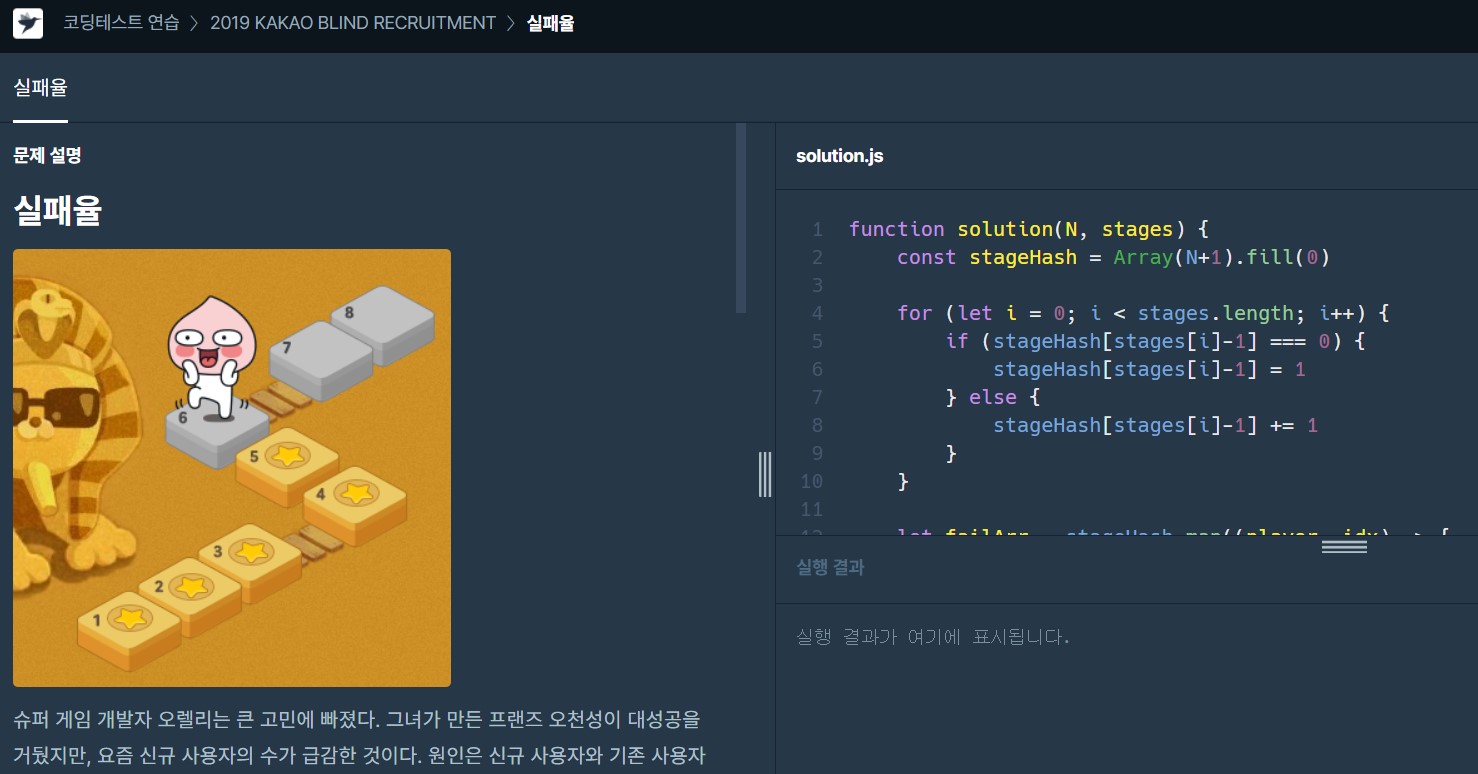The height and width of the screenshot is (774, 1478).
Task: Select the solution.js file tab
Action: [839, 156]
